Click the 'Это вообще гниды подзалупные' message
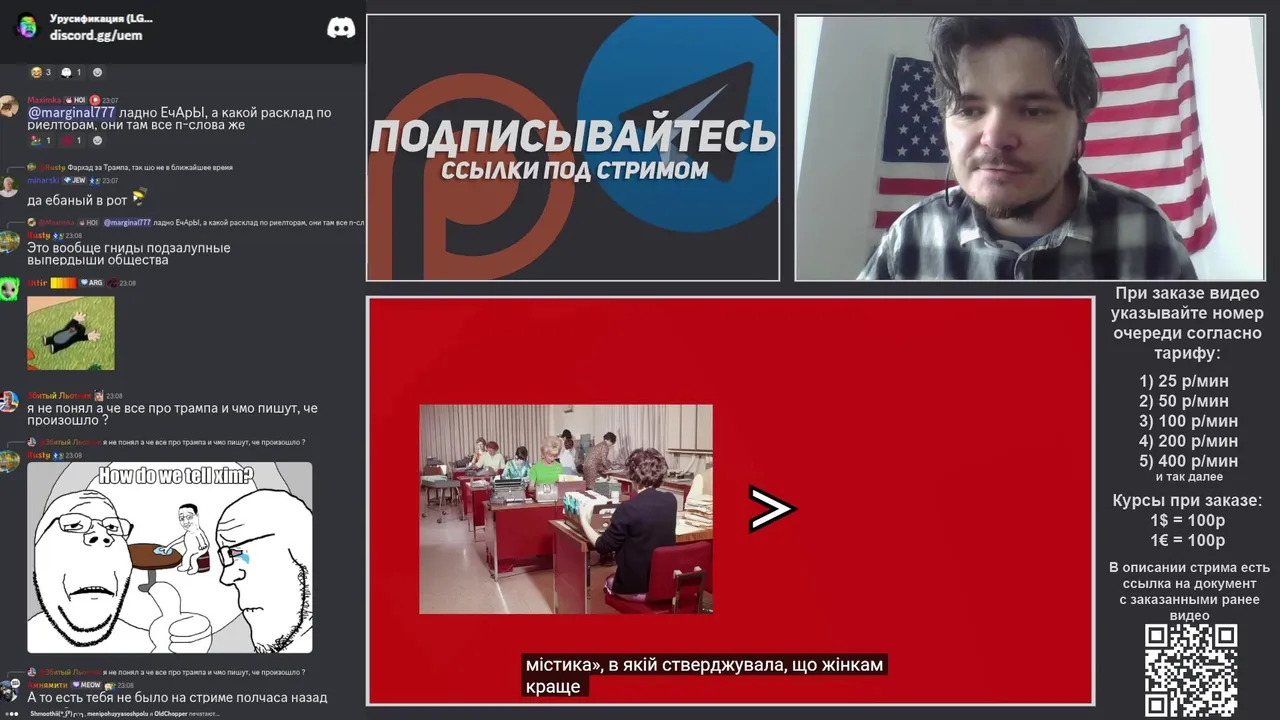 (129, 254)
